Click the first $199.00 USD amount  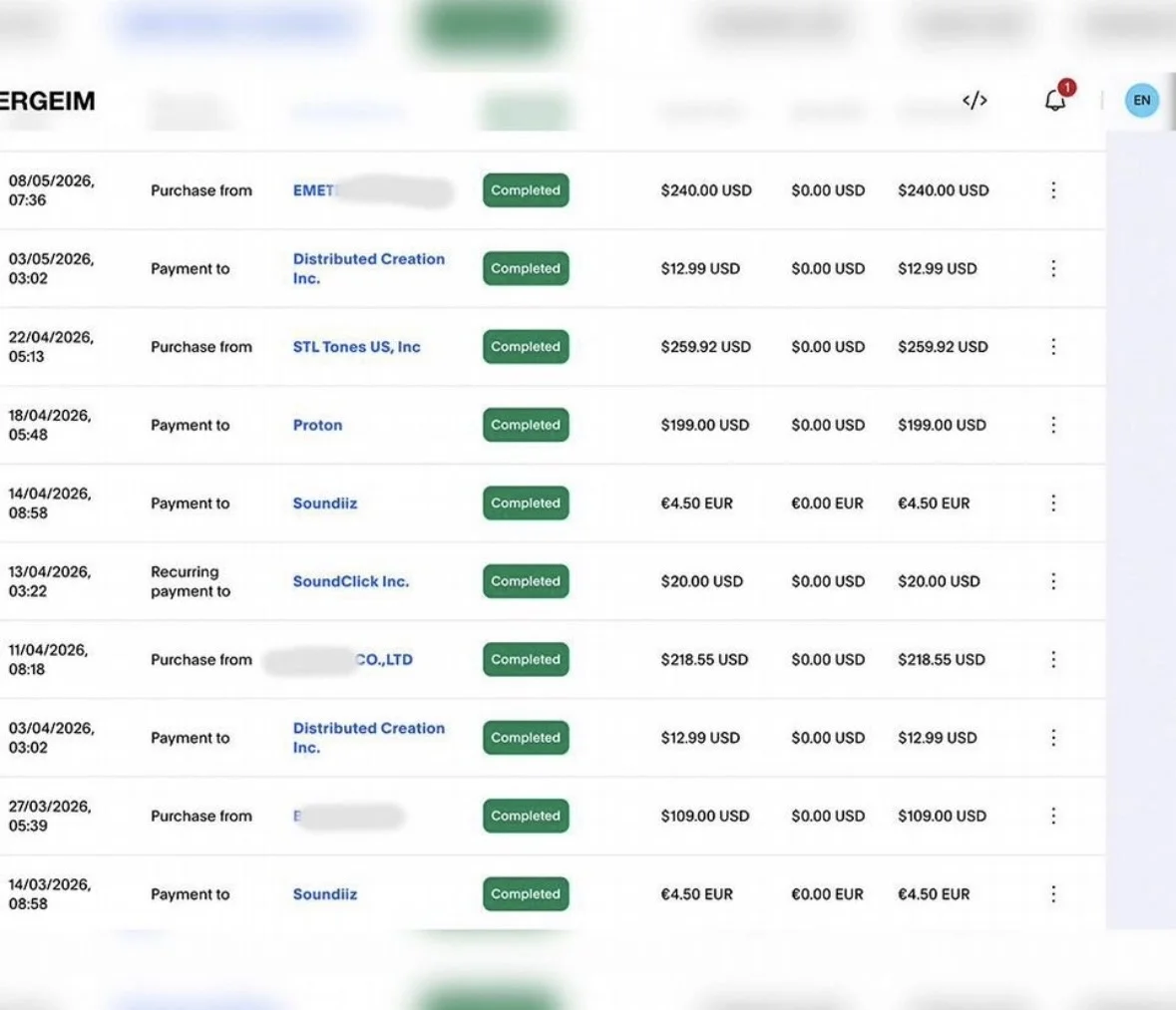705,425
